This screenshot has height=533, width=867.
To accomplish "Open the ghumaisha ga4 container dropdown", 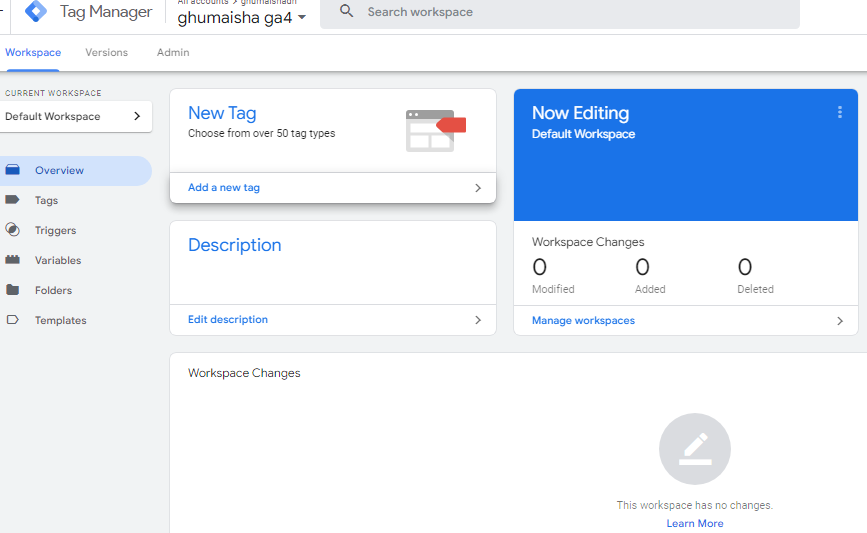I will click(242, 18).
